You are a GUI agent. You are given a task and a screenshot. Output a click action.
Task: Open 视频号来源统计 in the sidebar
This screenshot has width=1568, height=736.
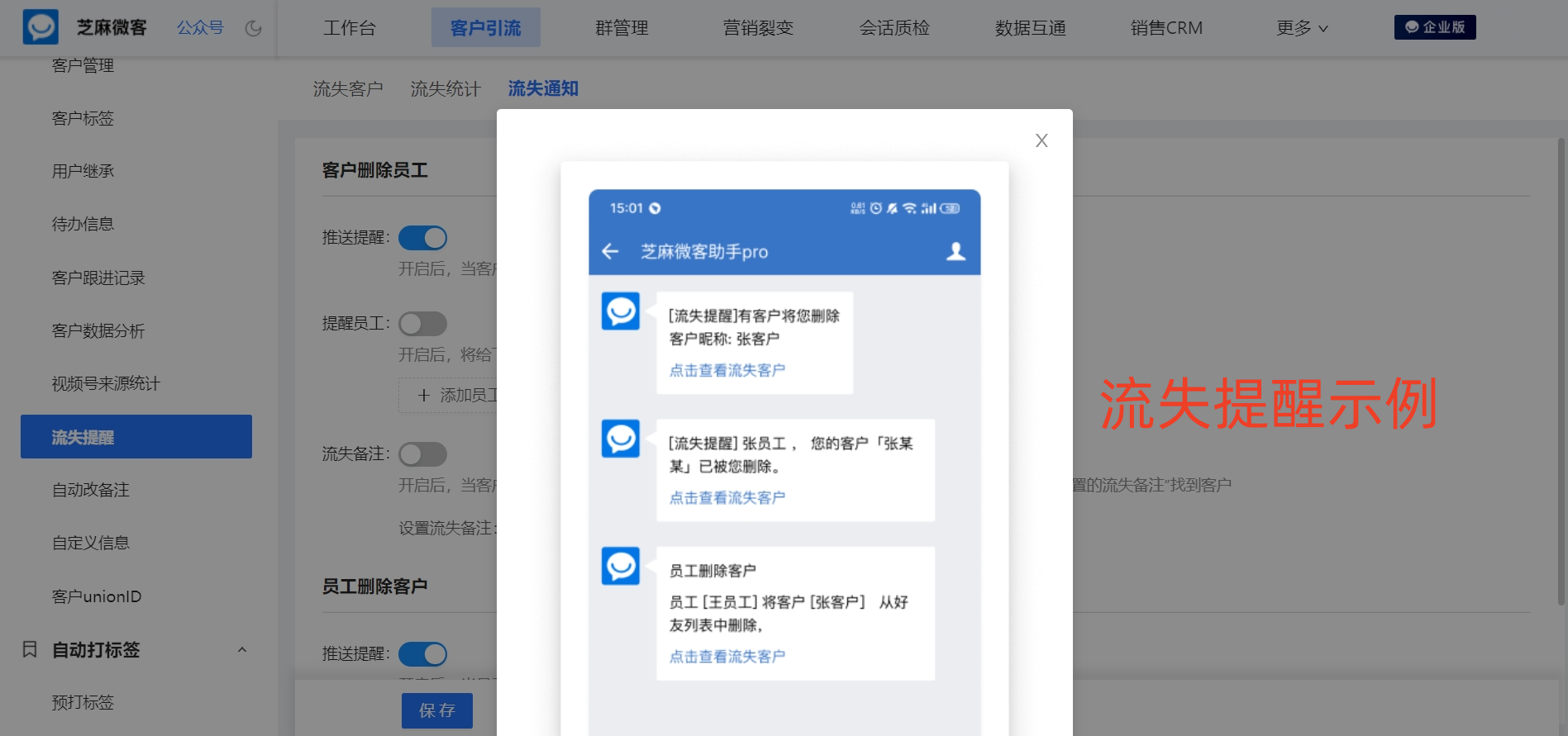(x=106, y=383)
